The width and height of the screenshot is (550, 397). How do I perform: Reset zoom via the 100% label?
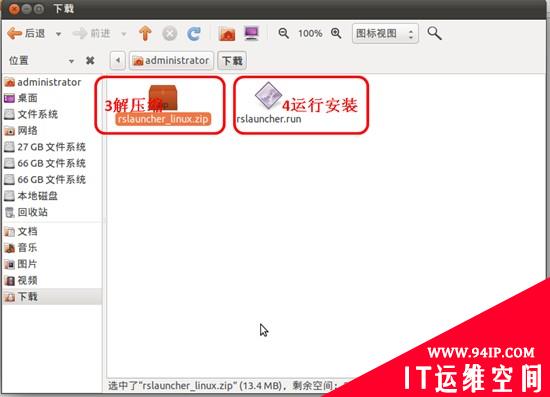coord(310,34)
